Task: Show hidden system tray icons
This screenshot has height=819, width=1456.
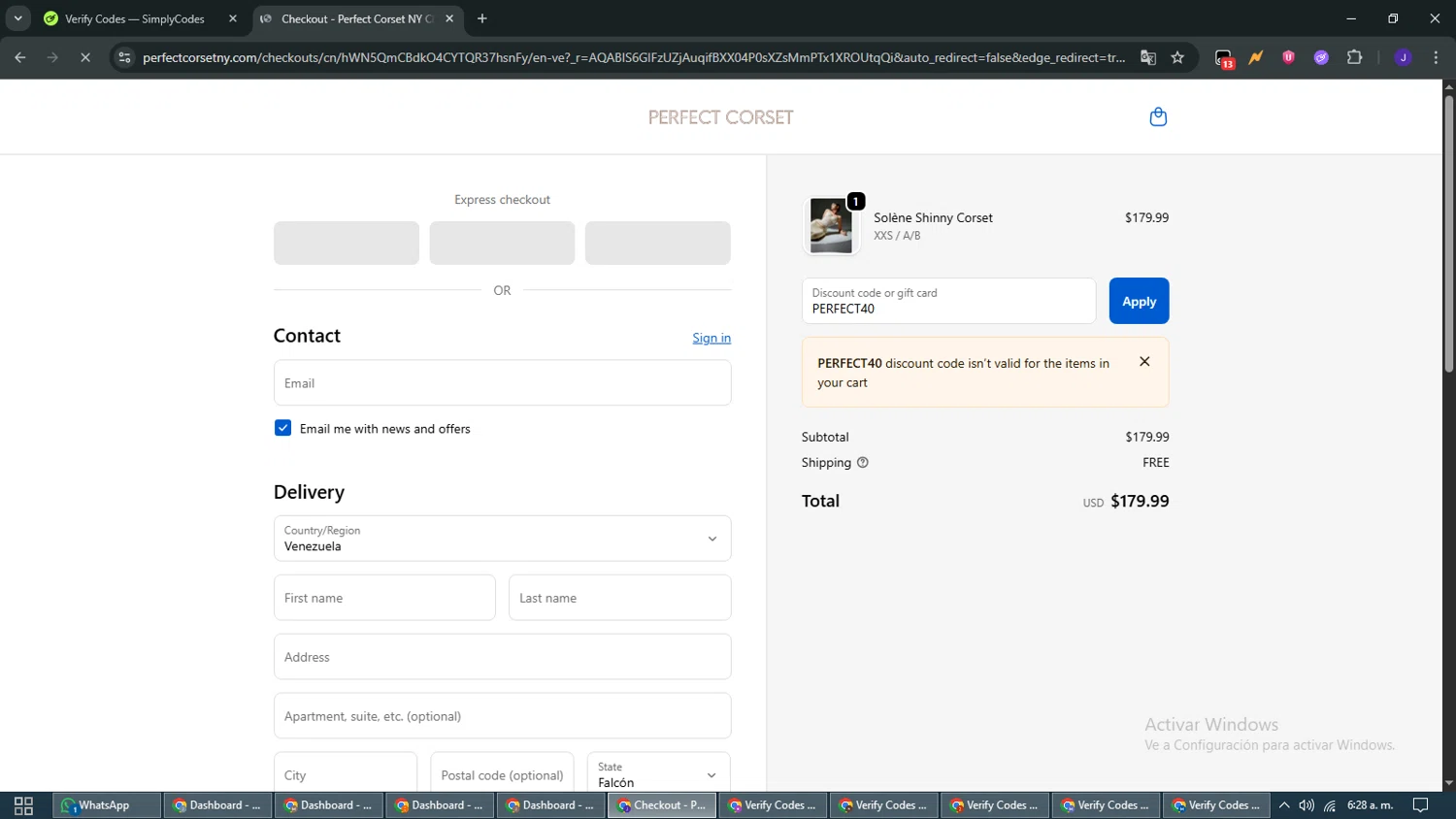Action: [x=1284, y=805]
